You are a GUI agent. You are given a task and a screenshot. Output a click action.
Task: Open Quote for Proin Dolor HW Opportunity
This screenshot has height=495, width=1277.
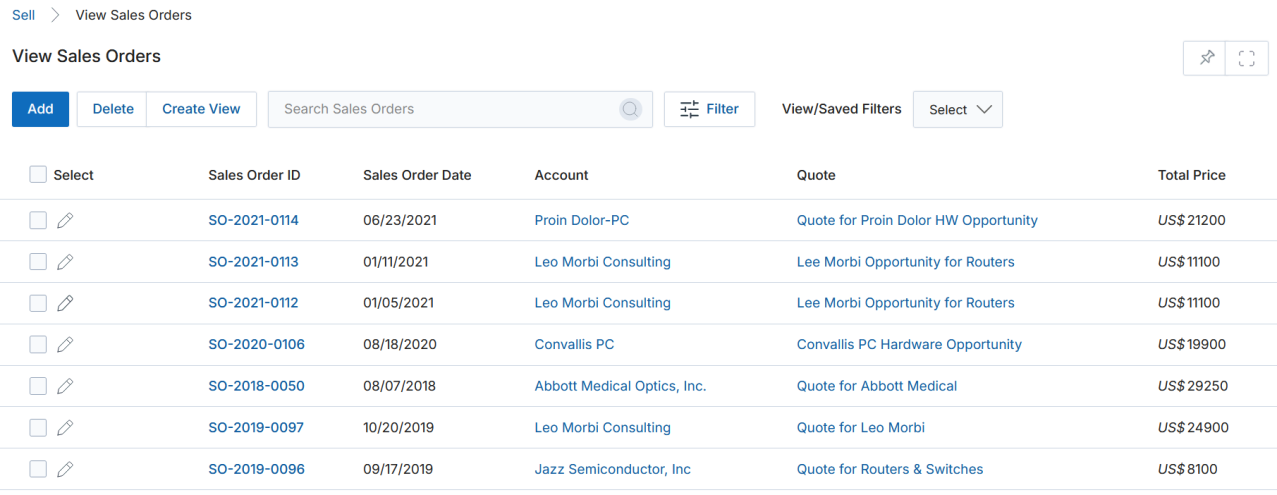[x=917, y=220]
